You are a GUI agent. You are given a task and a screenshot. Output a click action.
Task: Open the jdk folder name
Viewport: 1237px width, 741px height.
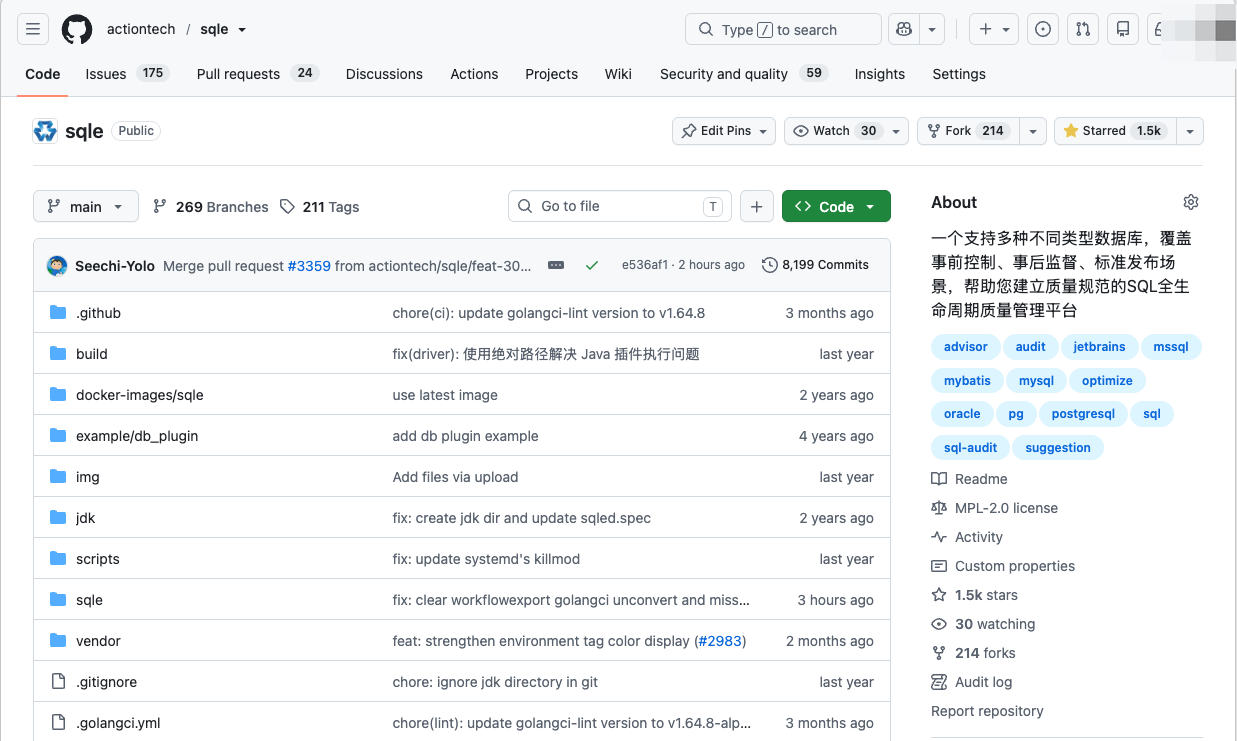pyautogui.click(x=86, y=518)
